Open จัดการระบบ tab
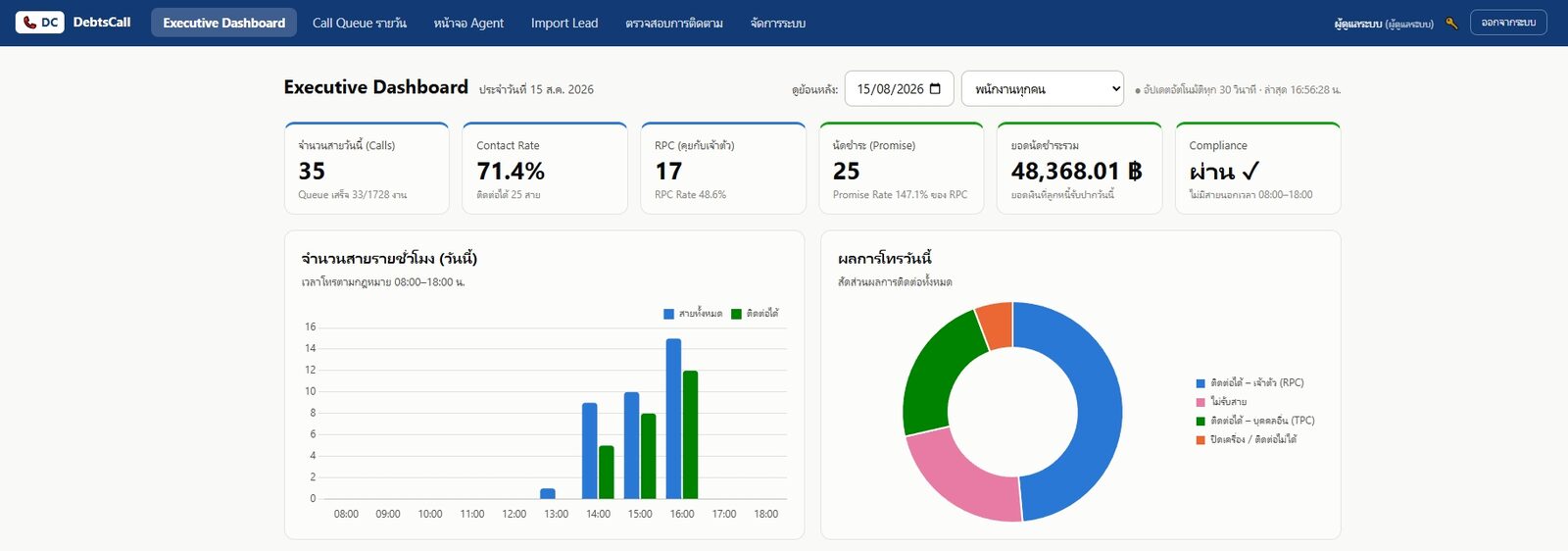1568x551 pixels. (x=778, y=23)
